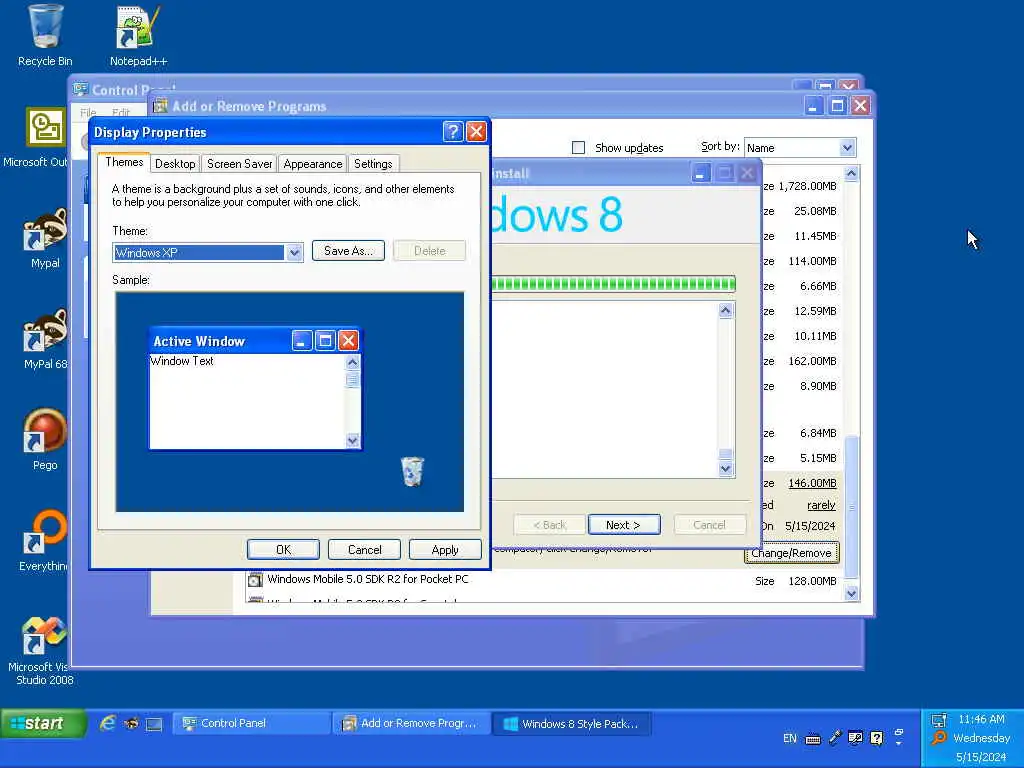Click Next in the Windows 8 installer
Screen dimensions: 1024x768
[x=624, y=525]
